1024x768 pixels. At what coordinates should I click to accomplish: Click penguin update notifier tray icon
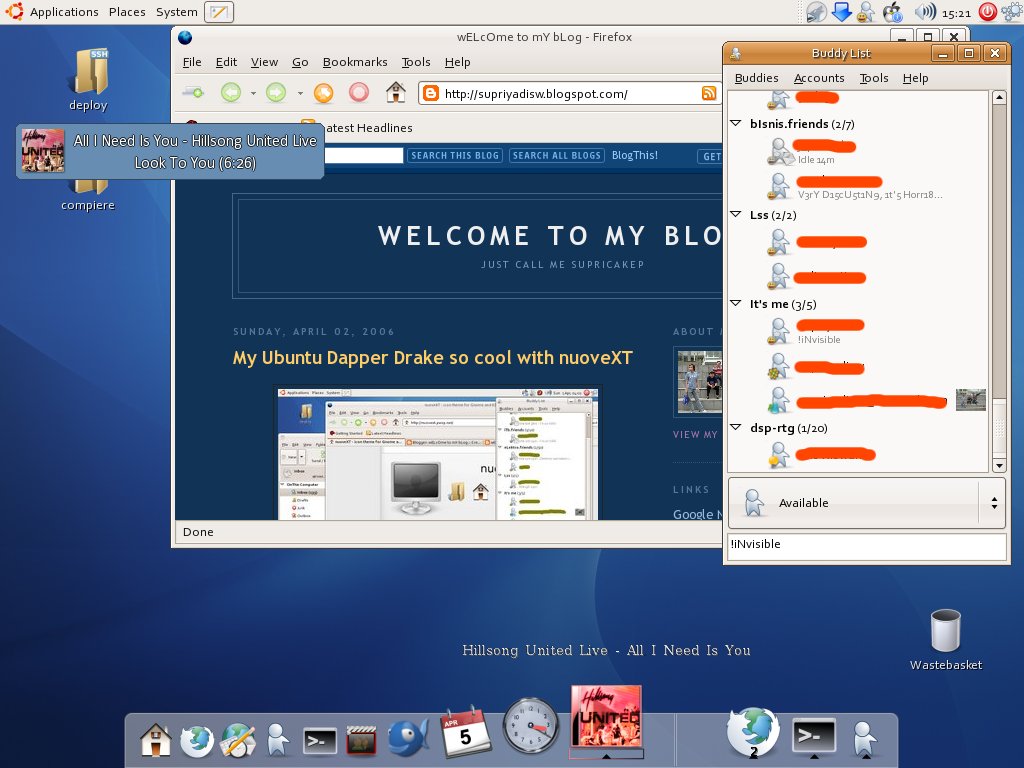(x=892, y=12)
